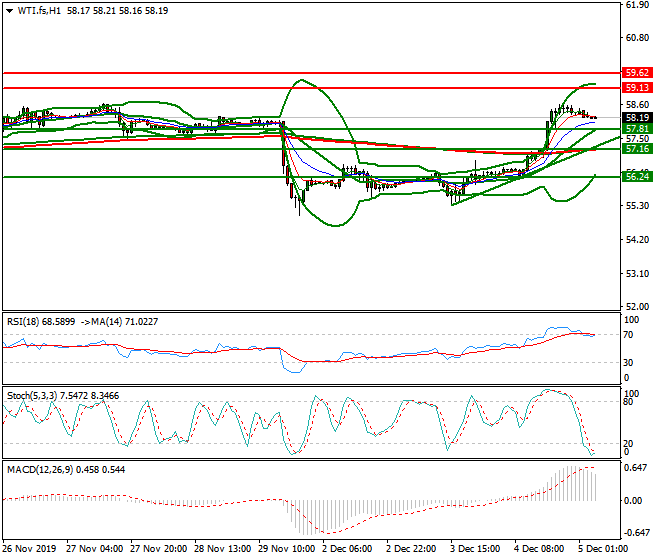Click the 3 Dec 15:00 time label

475,549
